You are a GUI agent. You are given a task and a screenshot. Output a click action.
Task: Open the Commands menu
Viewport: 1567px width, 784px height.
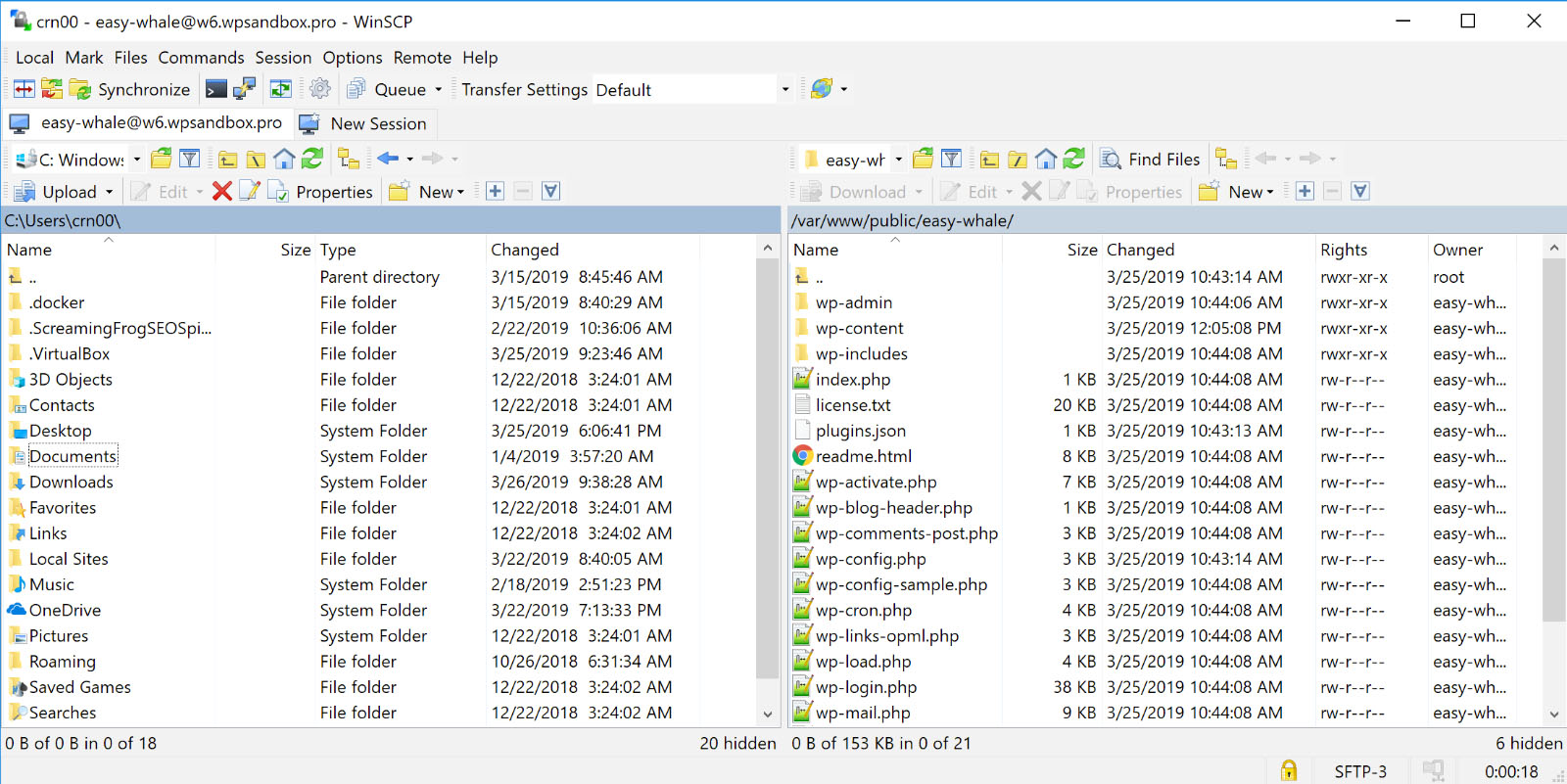tap(201, 58)
